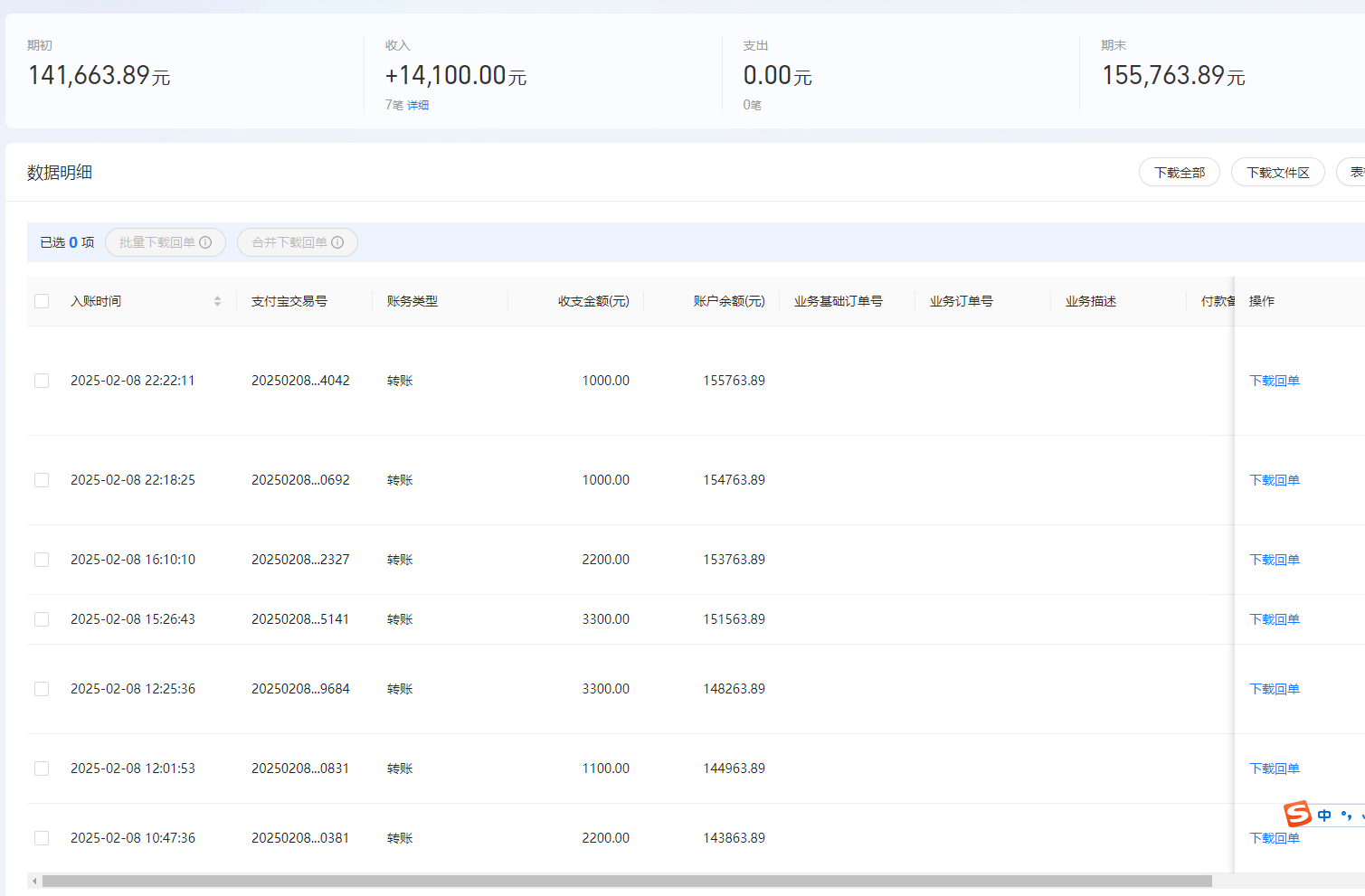Click the horizontal scrollbar left arrow
The width and height of the screenshot is (1365, 896).
(x=34, y=881)
